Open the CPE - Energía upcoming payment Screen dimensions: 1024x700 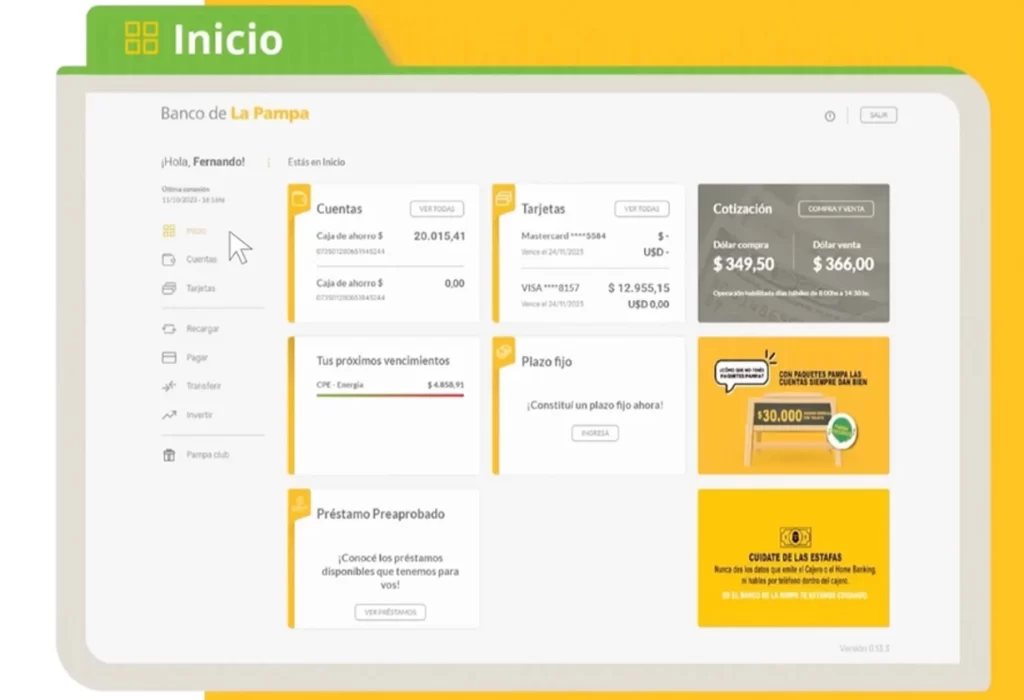(x=389, y=385)
